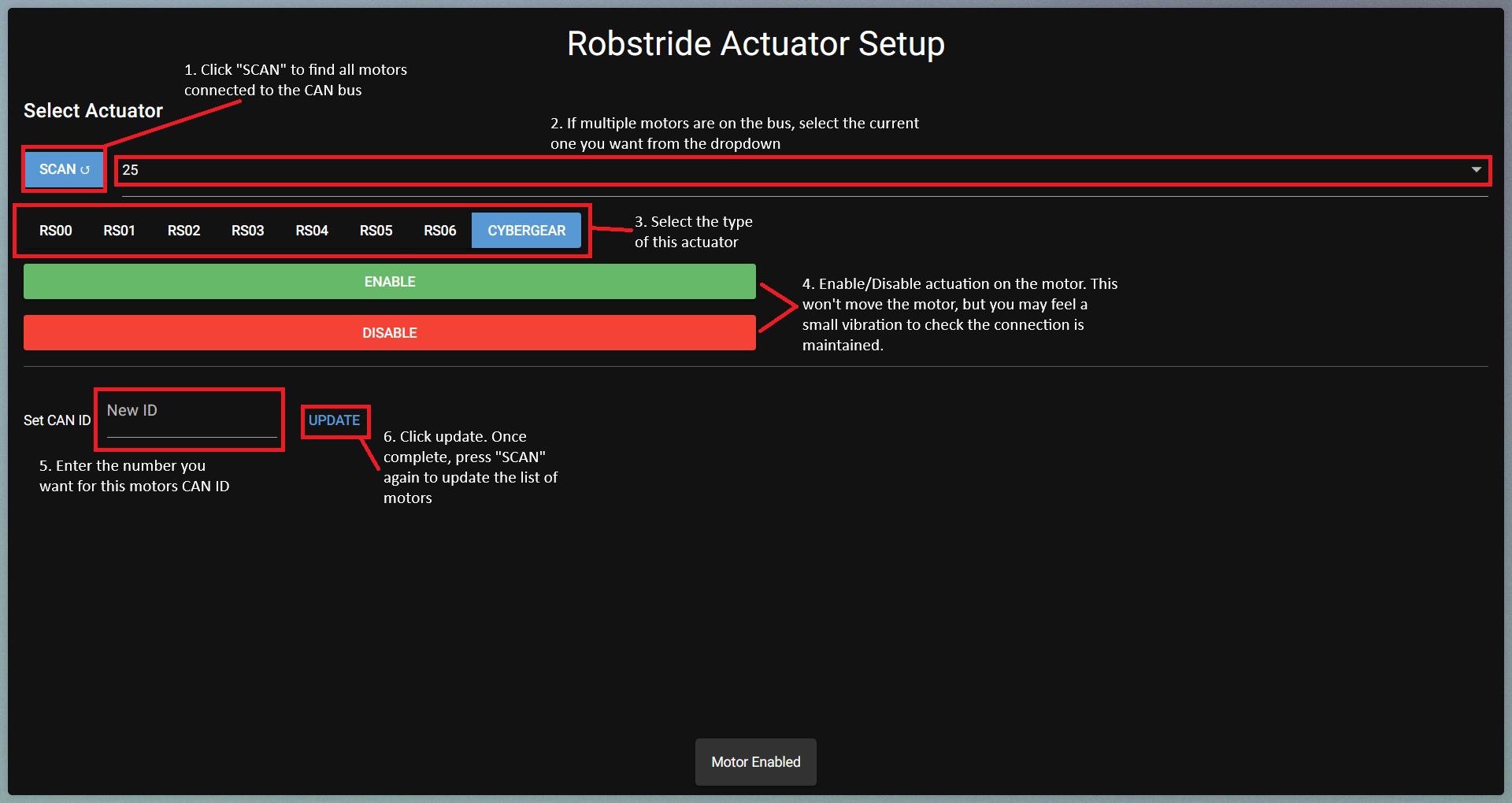Choose RS04 as the actuator type

click(312, 231)
